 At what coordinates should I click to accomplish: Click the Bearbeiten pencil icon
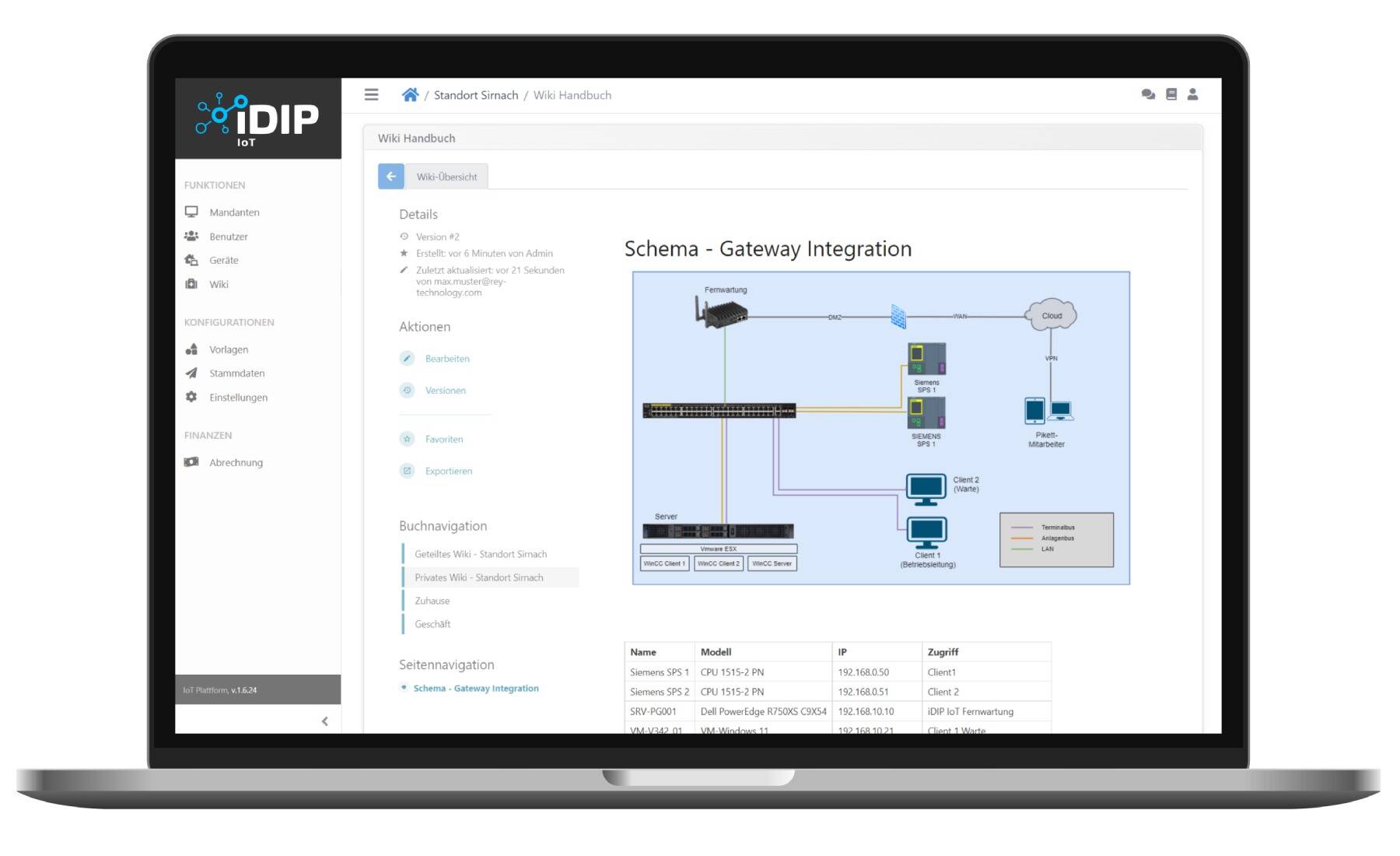click(x=407, y=358)
